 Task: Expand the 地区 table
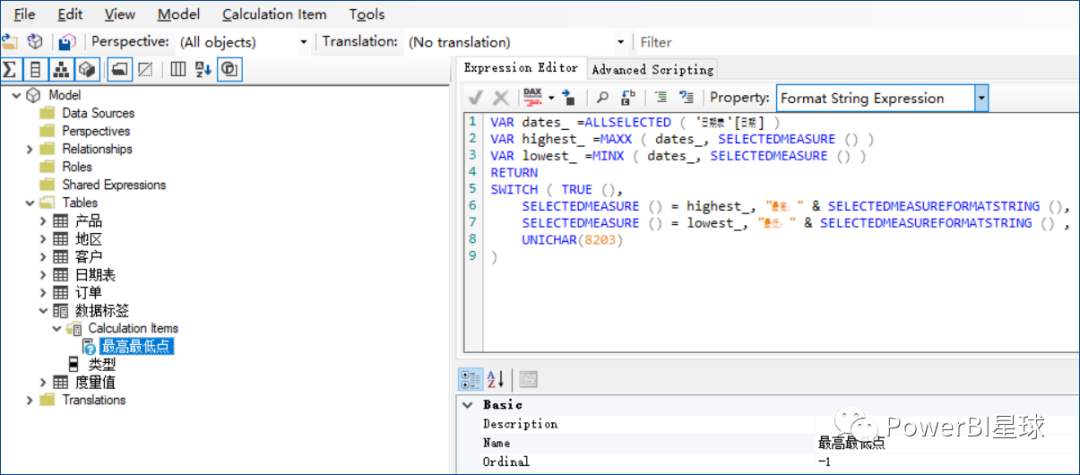43,239
